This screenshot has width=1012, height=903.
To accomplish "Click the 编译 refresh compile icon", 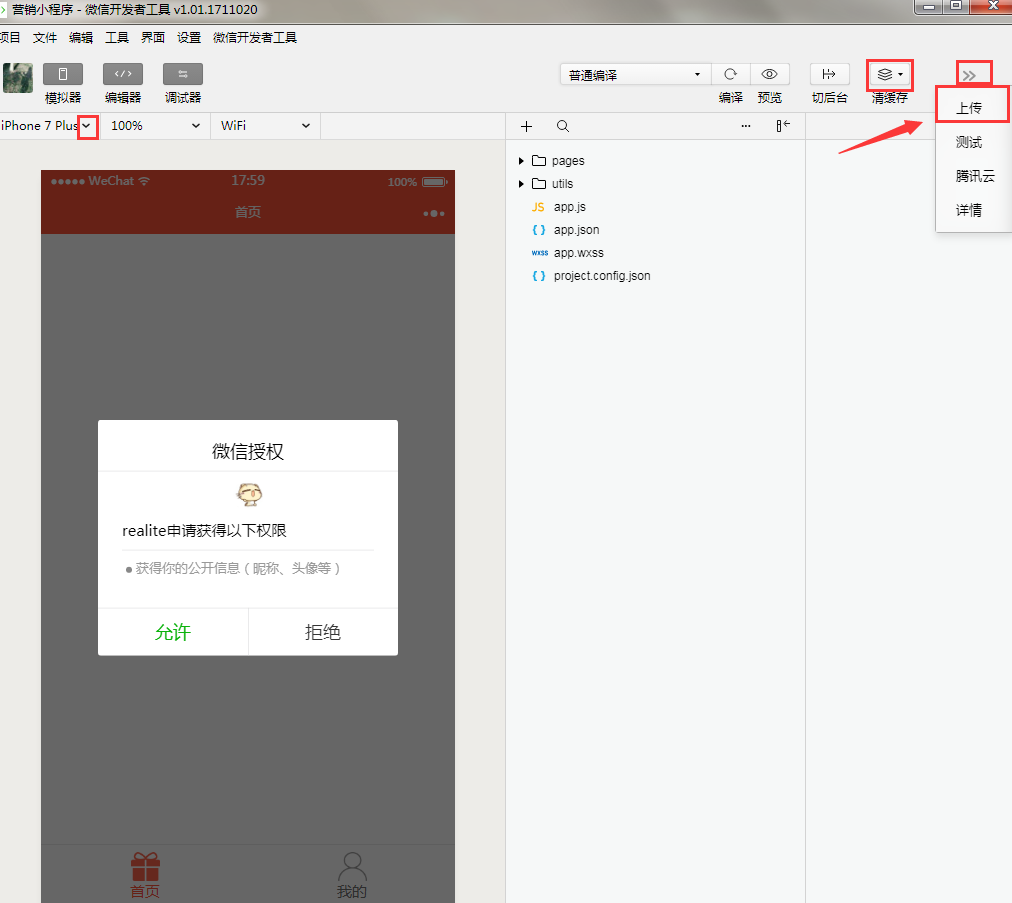I will [x=731, y=74].
